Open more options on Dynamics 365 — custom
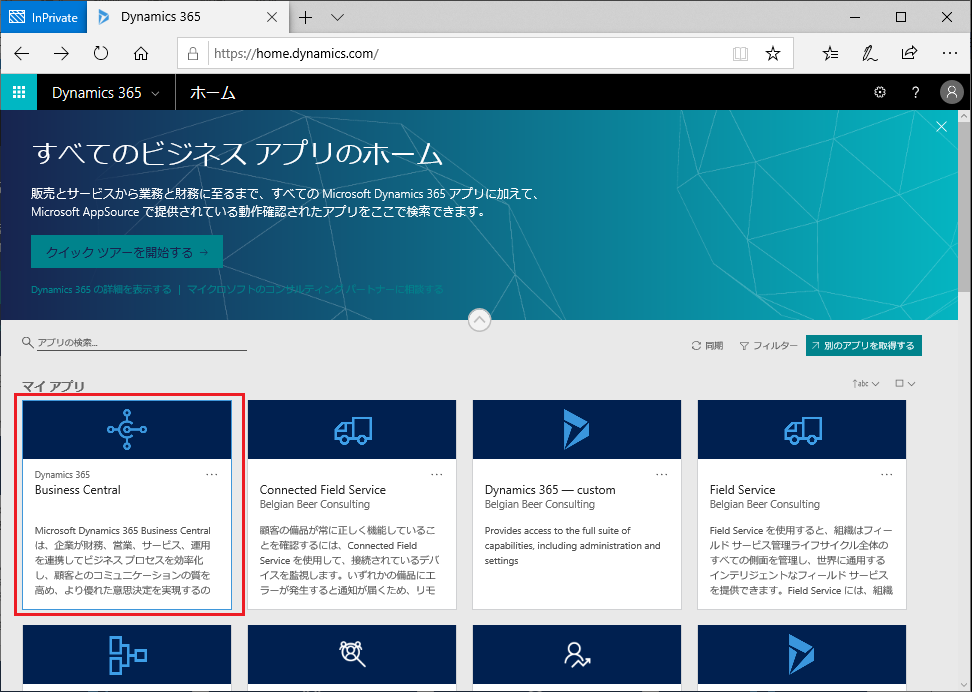This screenshot has height=692, width=972. coord(662,475)
